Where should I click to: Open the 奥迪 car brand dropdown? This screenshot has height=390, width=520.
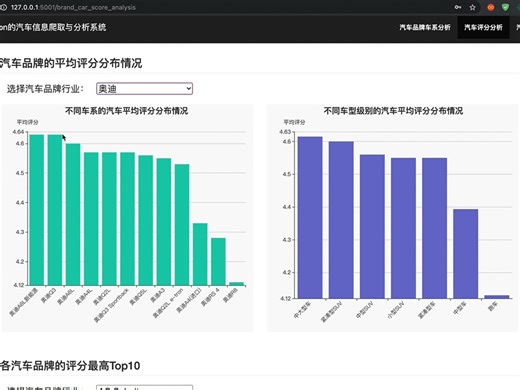tap(144, 89)
